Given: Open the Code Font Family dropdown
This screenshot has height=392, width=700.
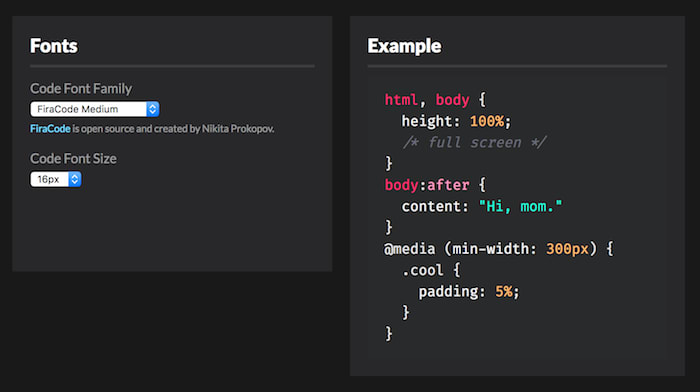Looking at the screenshot, I should 95,109.
